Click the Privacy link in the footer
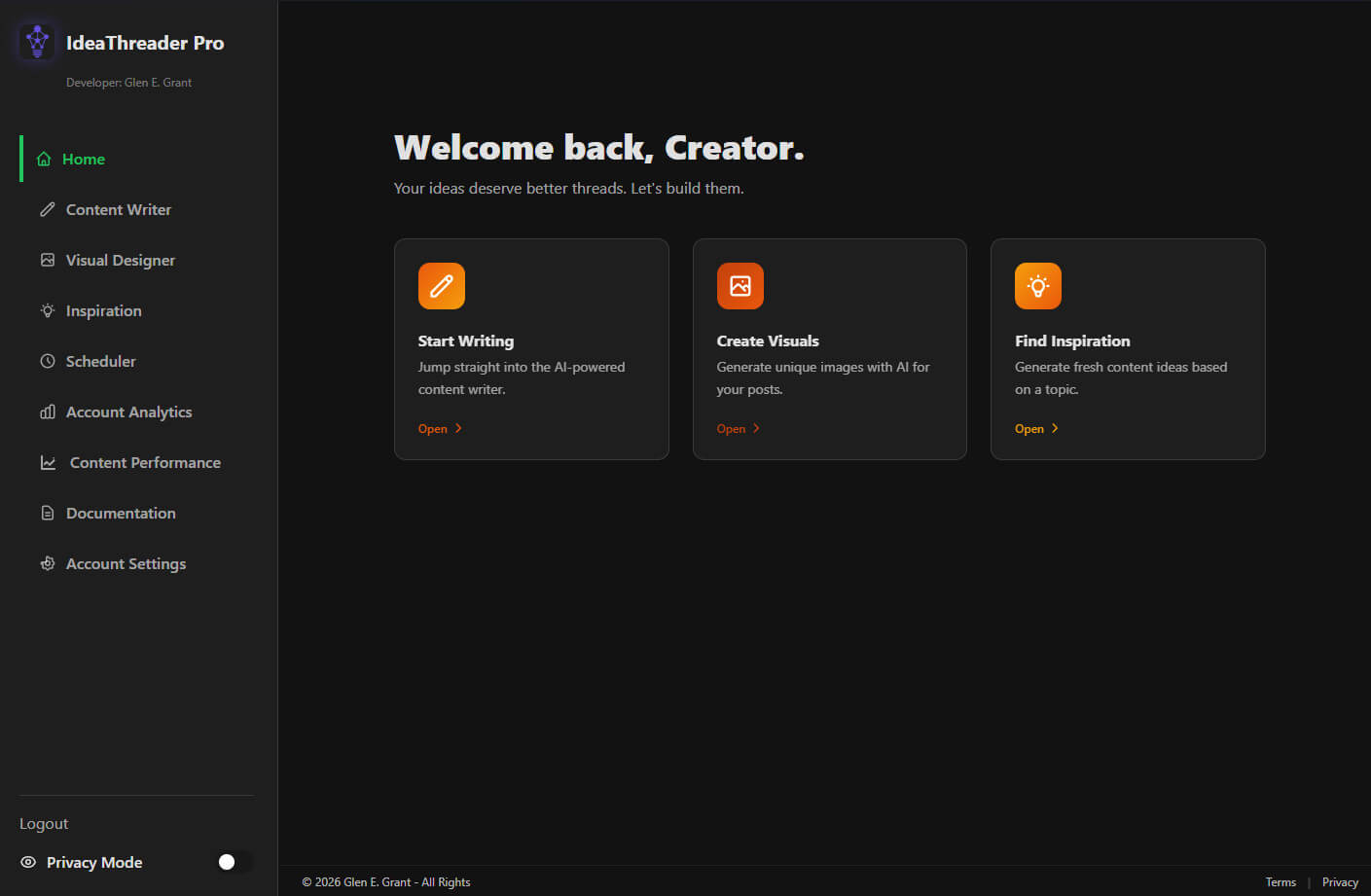Image resolution: width=1371 pixels, height=896 pixels. point(1340,881)
